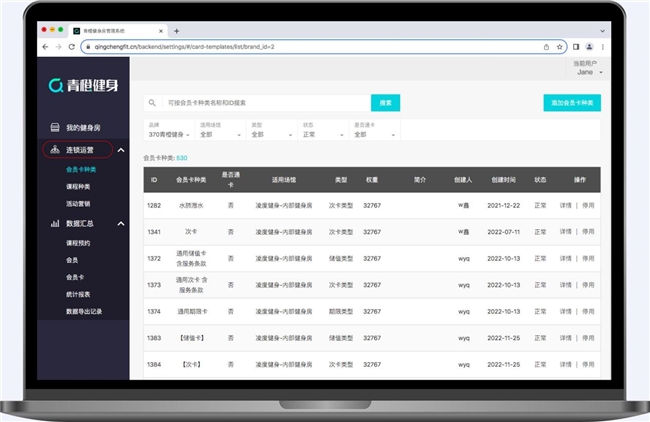The width and height of the screenshot is (650, 422).
Task: Click the 我的健身房 store icon
Action: coord(55,127)
